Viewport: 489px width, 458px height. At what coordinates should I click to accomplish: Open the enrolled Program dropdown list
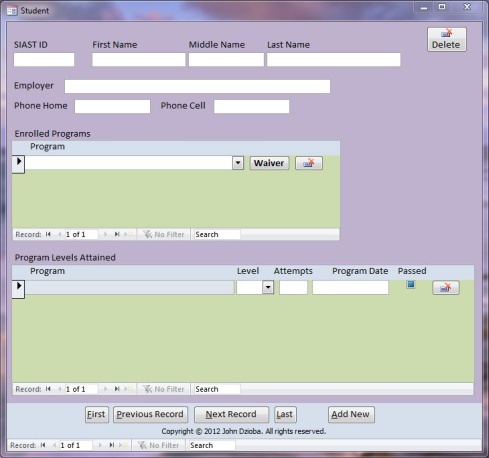238,163
